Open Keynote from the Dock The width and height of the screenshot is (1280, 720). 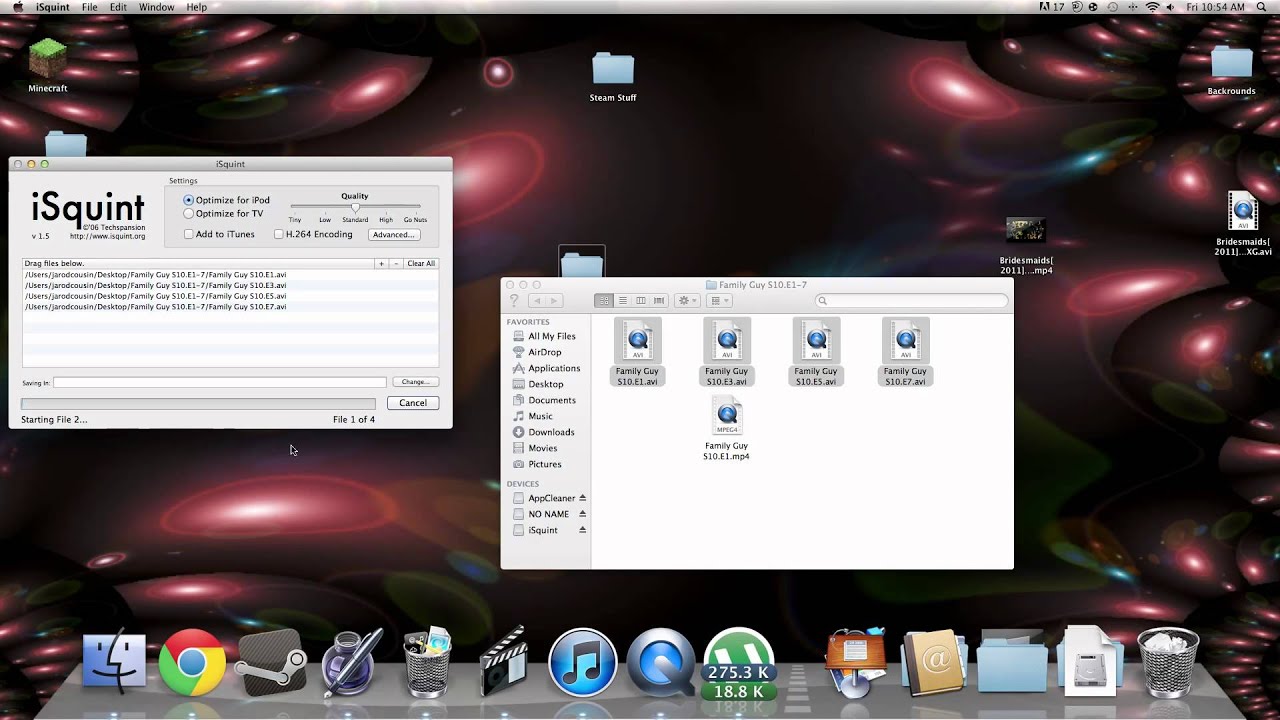pyautogui.click(x=856, y=660)
